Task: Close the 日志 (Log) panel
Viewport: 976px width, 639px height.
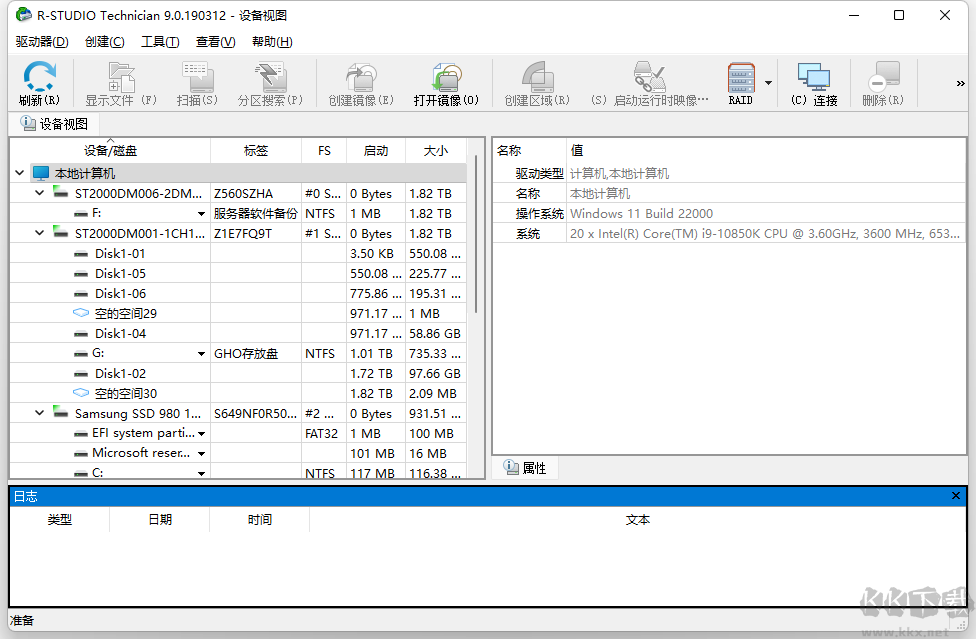Action: [955, 495]
